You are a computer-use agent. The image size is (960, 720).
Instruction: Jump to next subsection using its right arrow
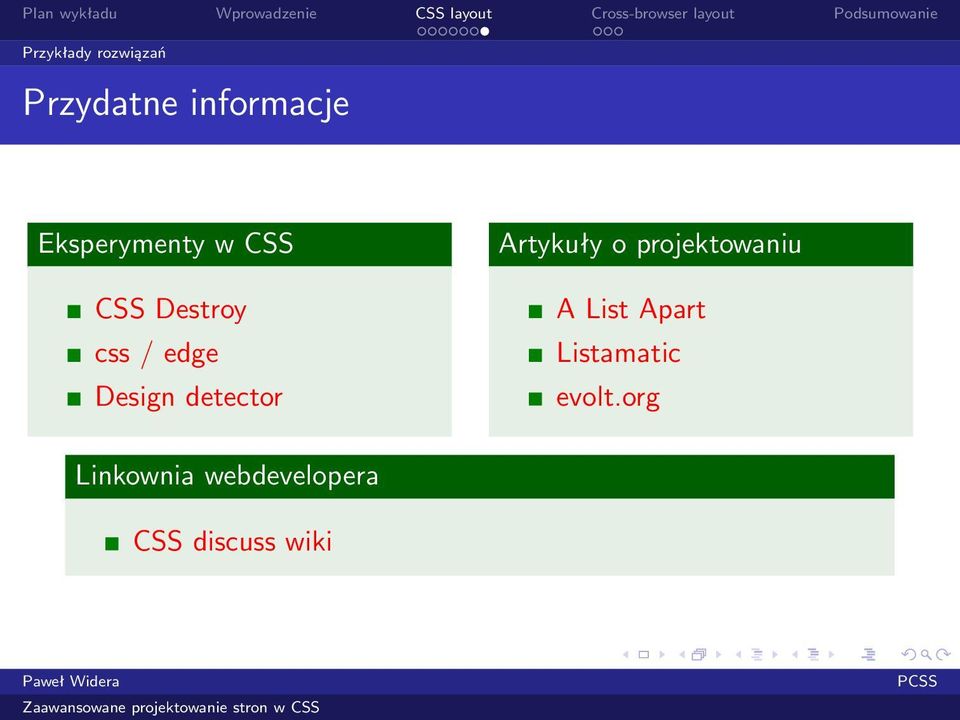[x=775, y=654]
